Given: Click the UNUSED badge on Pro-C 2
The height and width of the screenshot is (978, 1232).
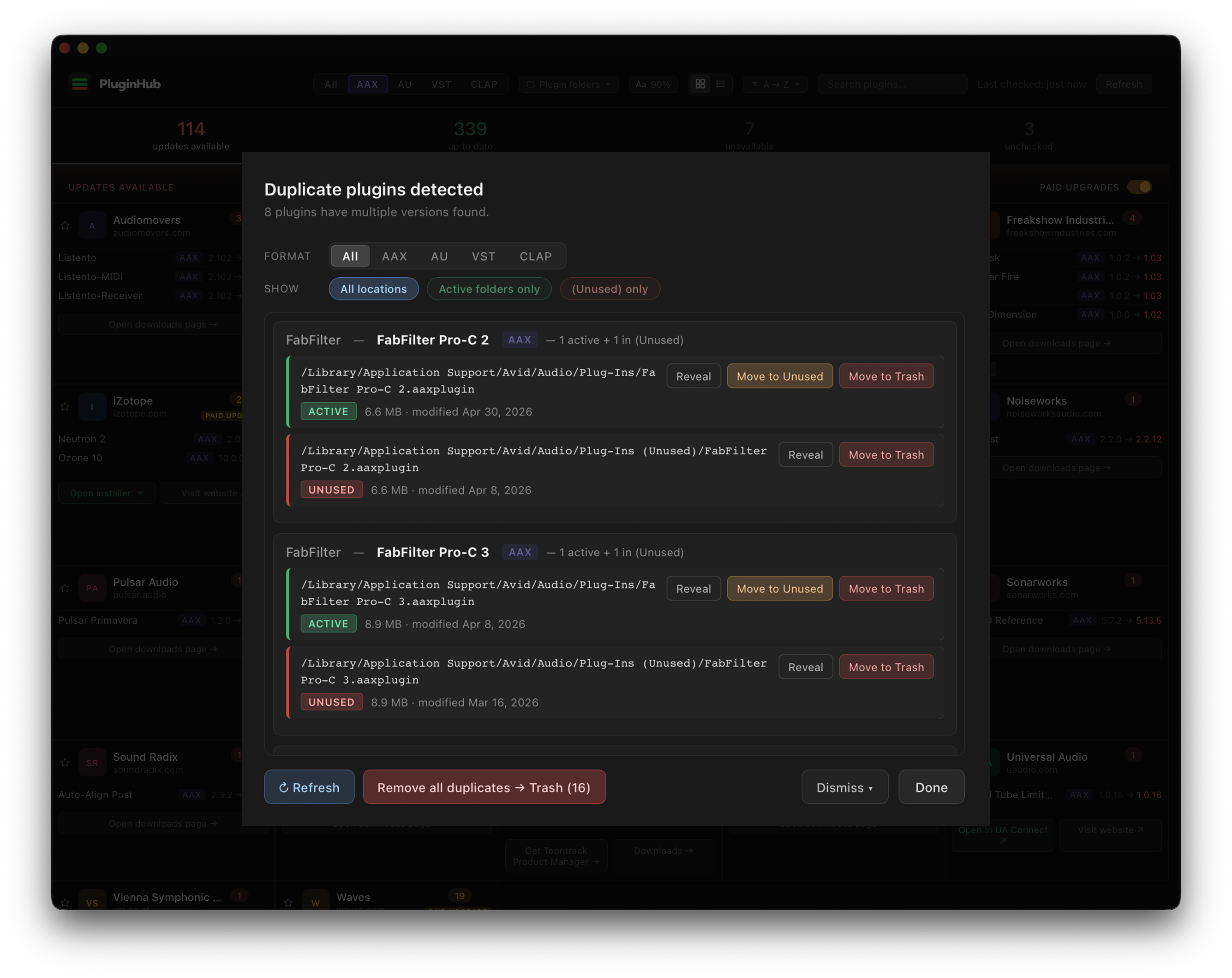Looking at the screenshot, I should pos(331,489).
